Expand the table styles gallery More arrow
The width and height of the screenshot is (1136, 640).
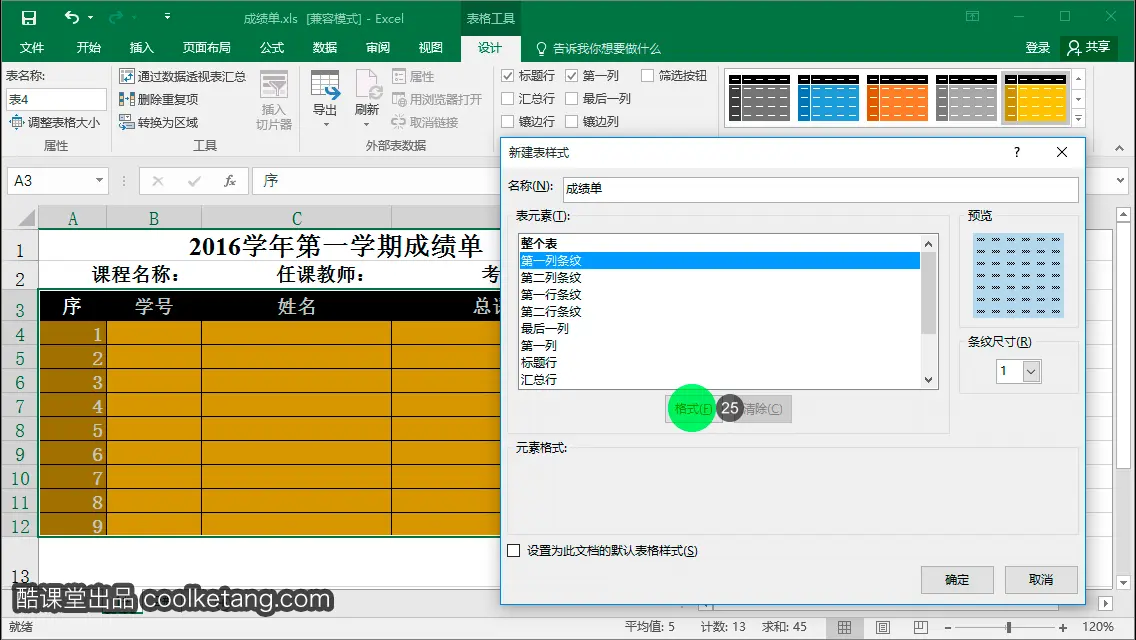click(1079, 118)
